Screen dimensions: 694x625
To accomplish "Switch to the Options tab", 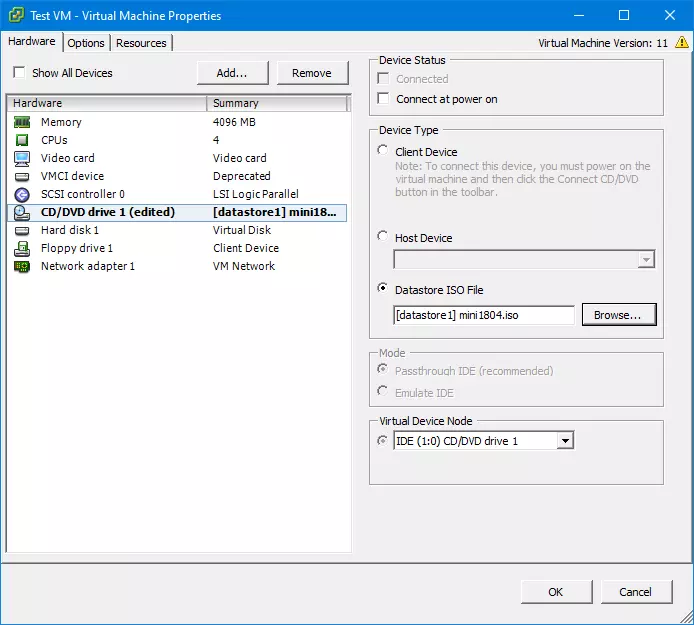I will pyautogui.click(x=86, y=43).
